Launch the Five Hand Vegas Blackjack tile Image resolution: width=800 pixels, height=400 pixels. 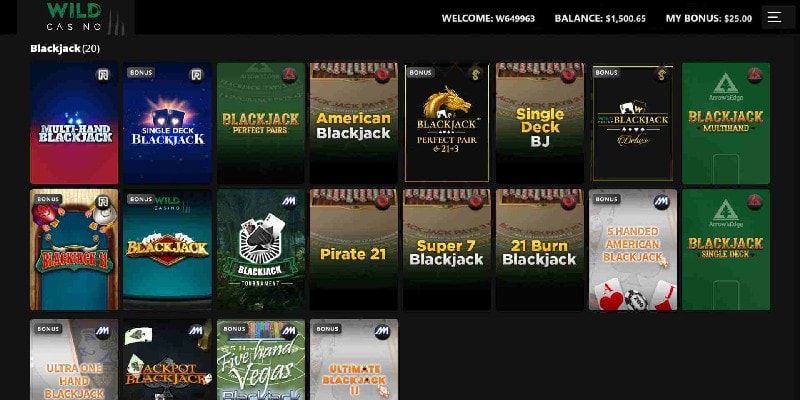click(261, 360)
